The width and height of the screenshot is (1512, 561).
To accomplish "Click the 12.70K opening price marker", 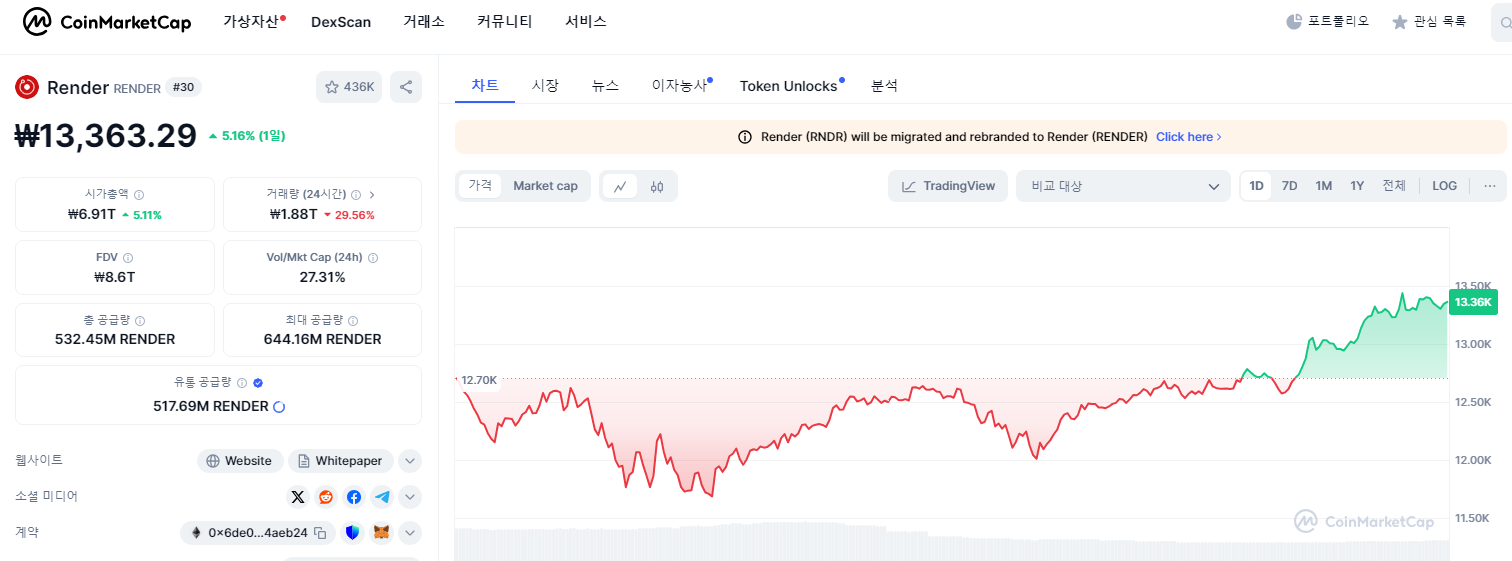I will point(479,380).
